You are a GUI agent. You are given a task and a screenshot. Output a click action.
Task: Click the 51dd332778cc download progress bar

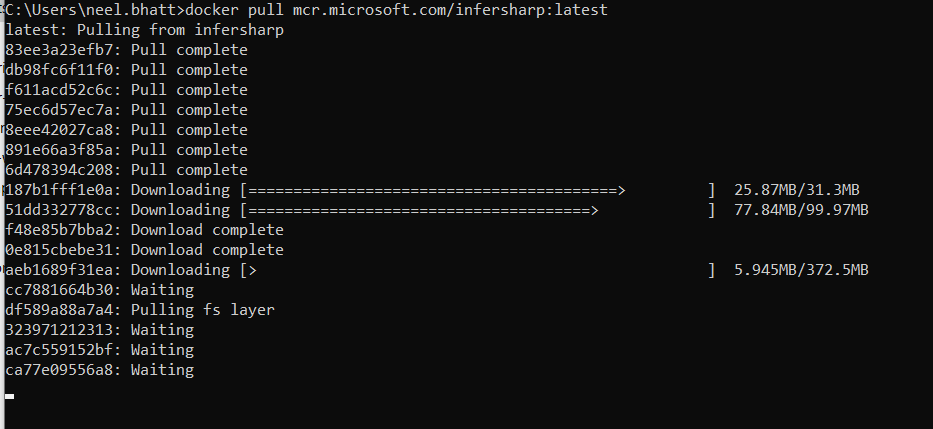tap(478, 210)
